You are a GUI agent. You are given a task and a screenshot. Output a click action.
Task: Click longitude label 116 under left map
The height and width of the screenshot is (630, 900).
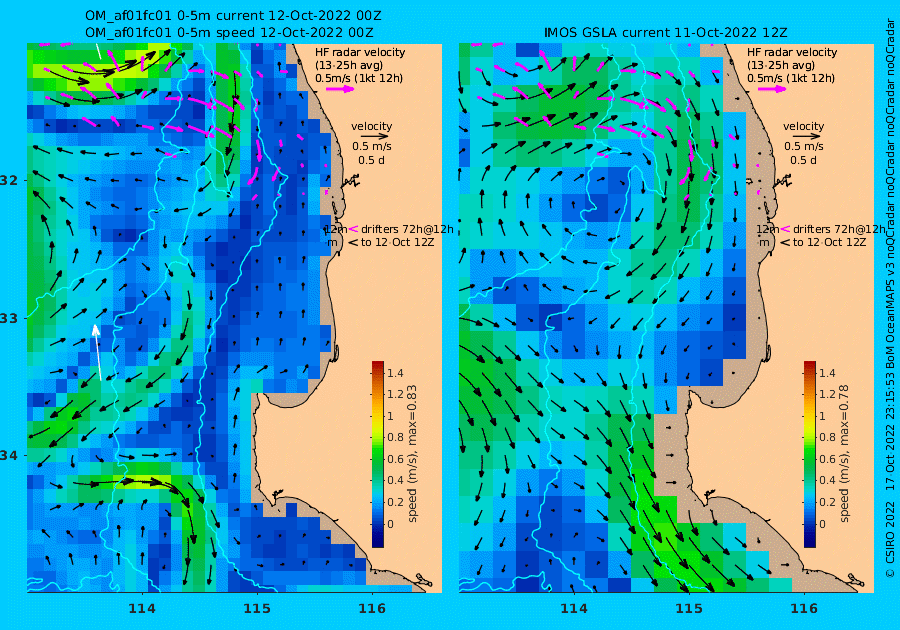coord(372,609)
